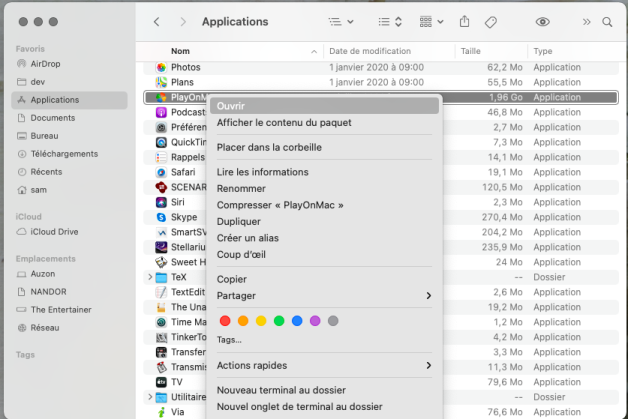Click the Search magnifier icon
This screenshot has height=419, width=628.
607,22
